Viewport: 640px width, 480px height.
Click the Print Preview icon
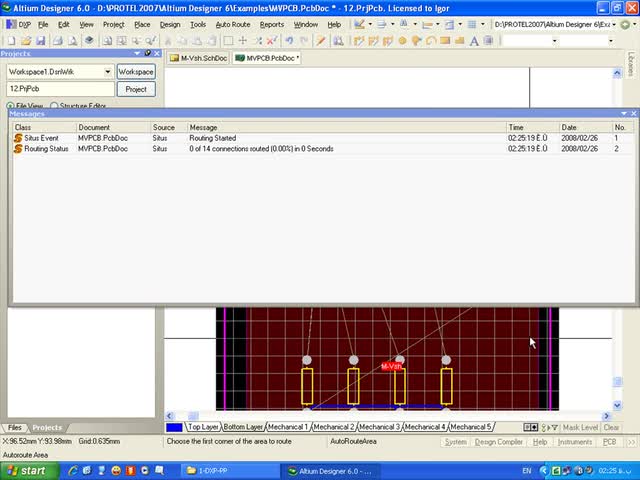[x=73, y=40]
